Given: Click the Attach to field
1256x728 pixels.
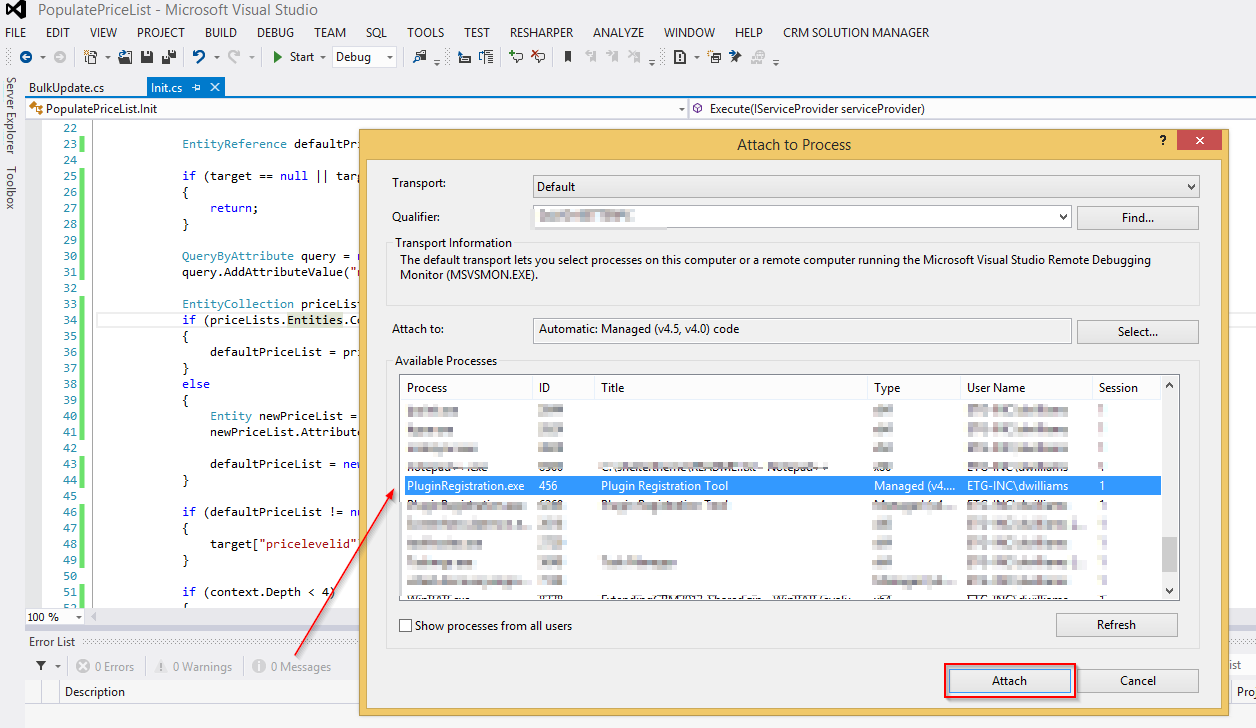Looking at the screenshot, I should (x=802, y=329).
